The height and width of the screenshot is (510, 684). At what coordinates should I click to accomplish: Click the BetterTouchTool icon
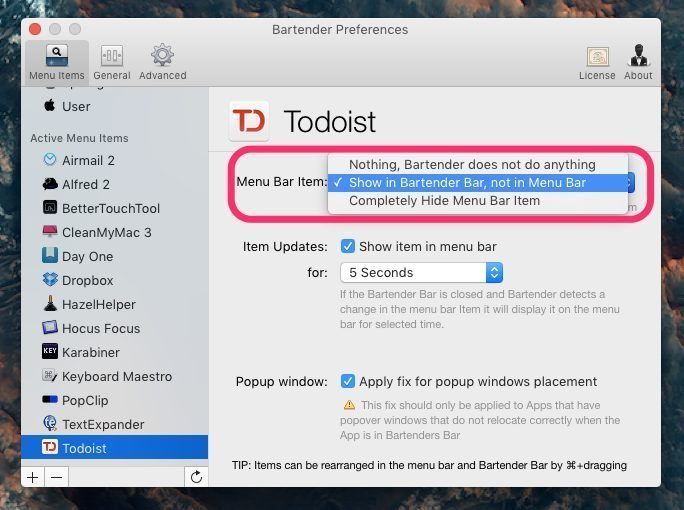pos(50,207)
